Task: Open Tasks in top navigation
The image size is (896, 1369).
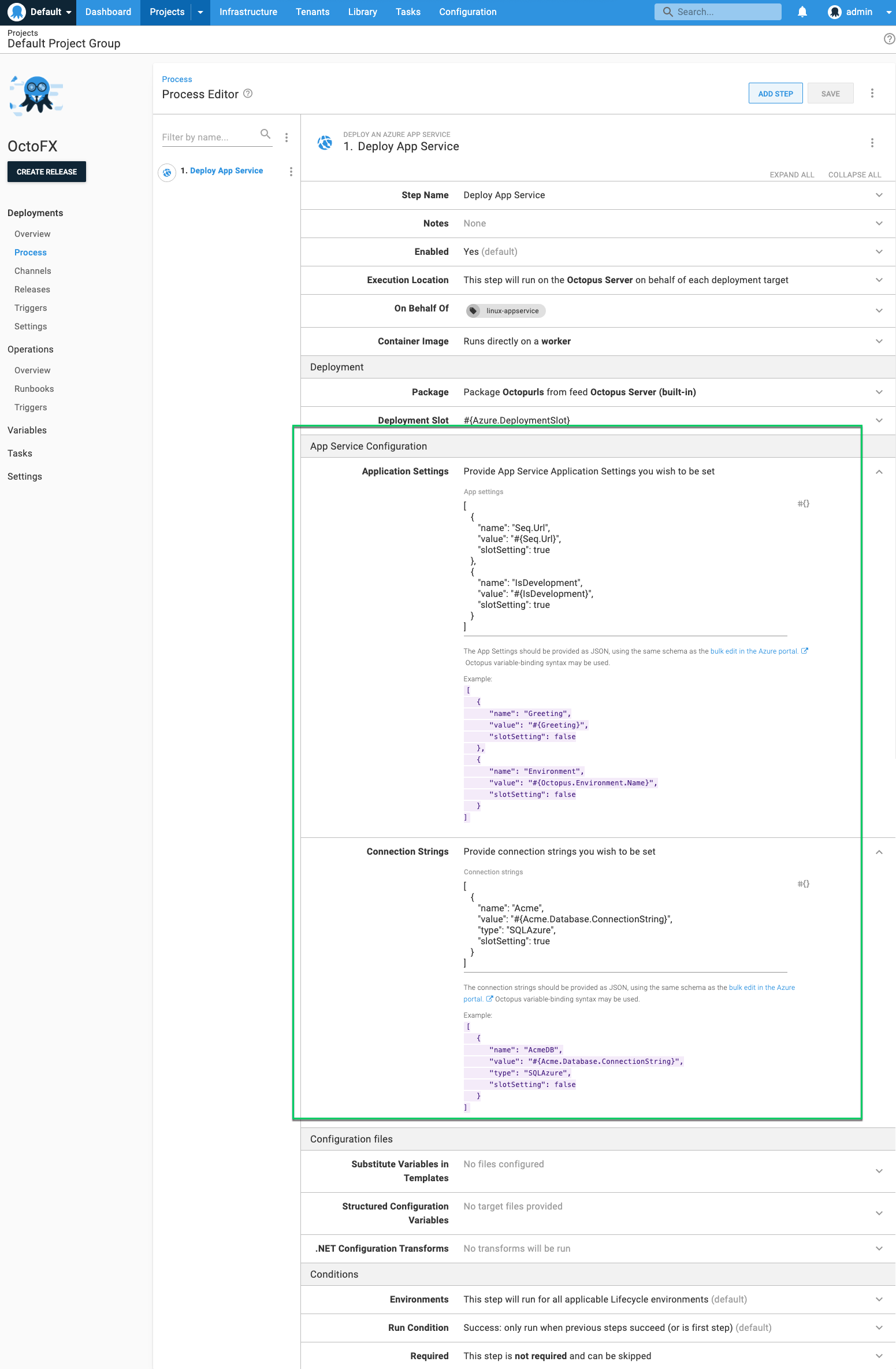Action: coord(408,12)
